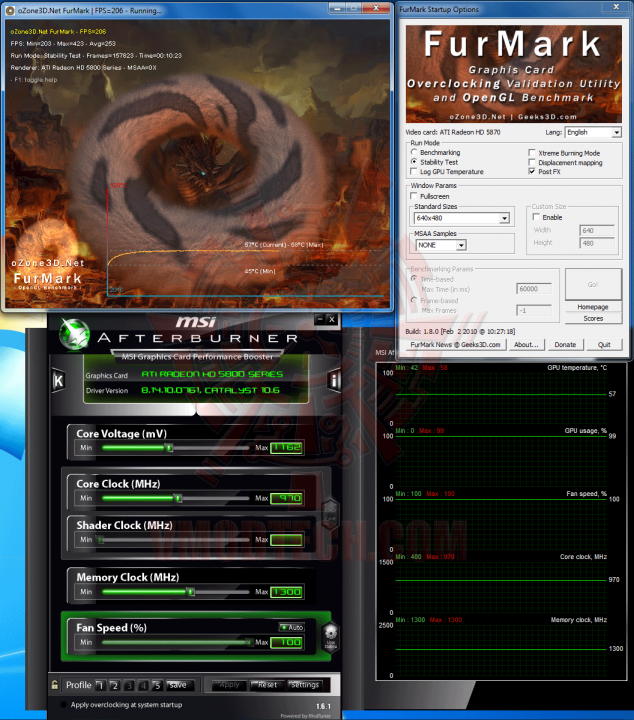The width and height of the screenshot is (634, 720).
Task: Click the FurMark render window title icon
Action: pyautogui.click(x=10, y=10)
